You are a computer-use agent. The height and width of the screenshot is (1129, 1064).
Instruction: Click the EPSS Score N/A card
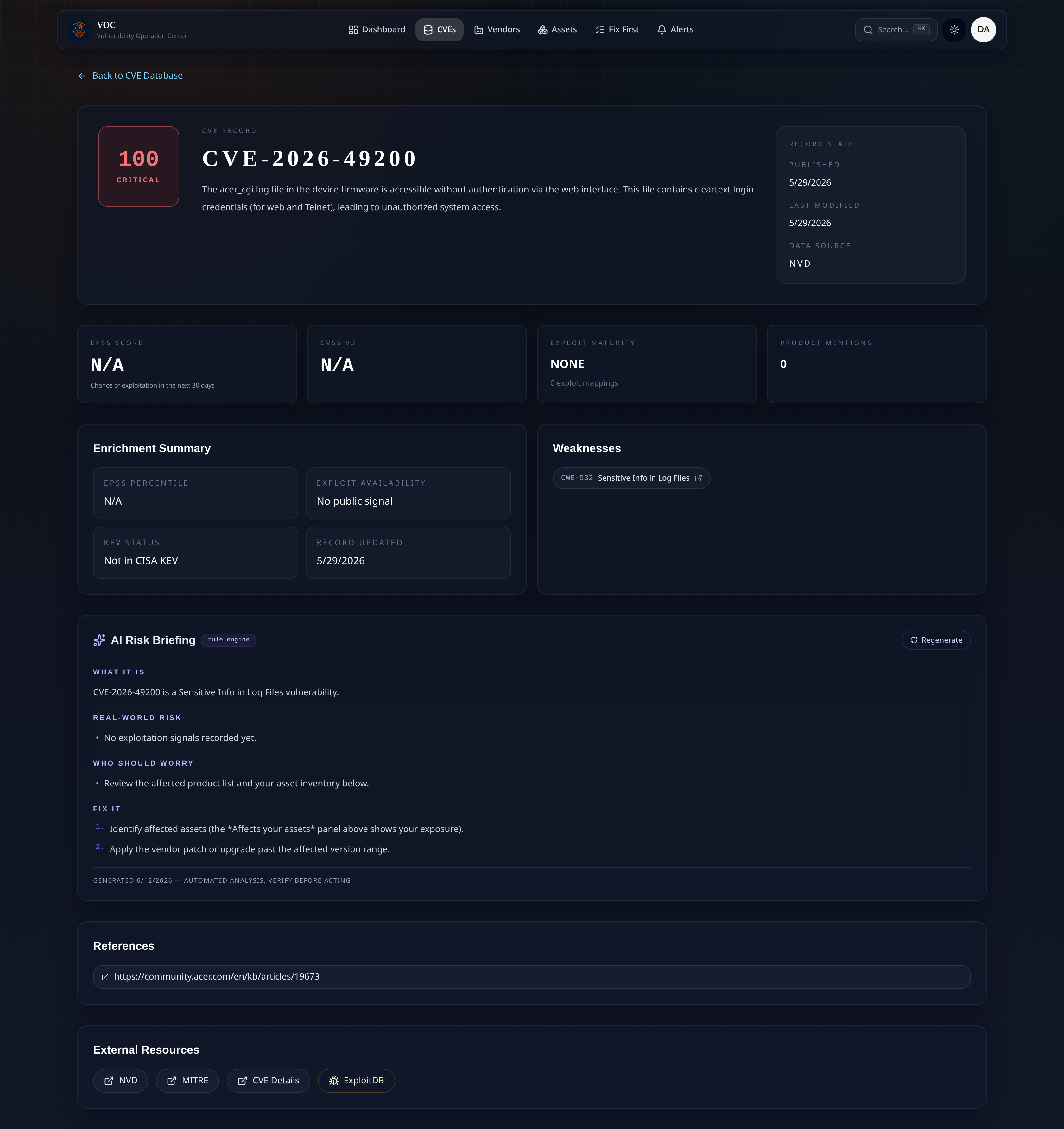coord(187,364)
